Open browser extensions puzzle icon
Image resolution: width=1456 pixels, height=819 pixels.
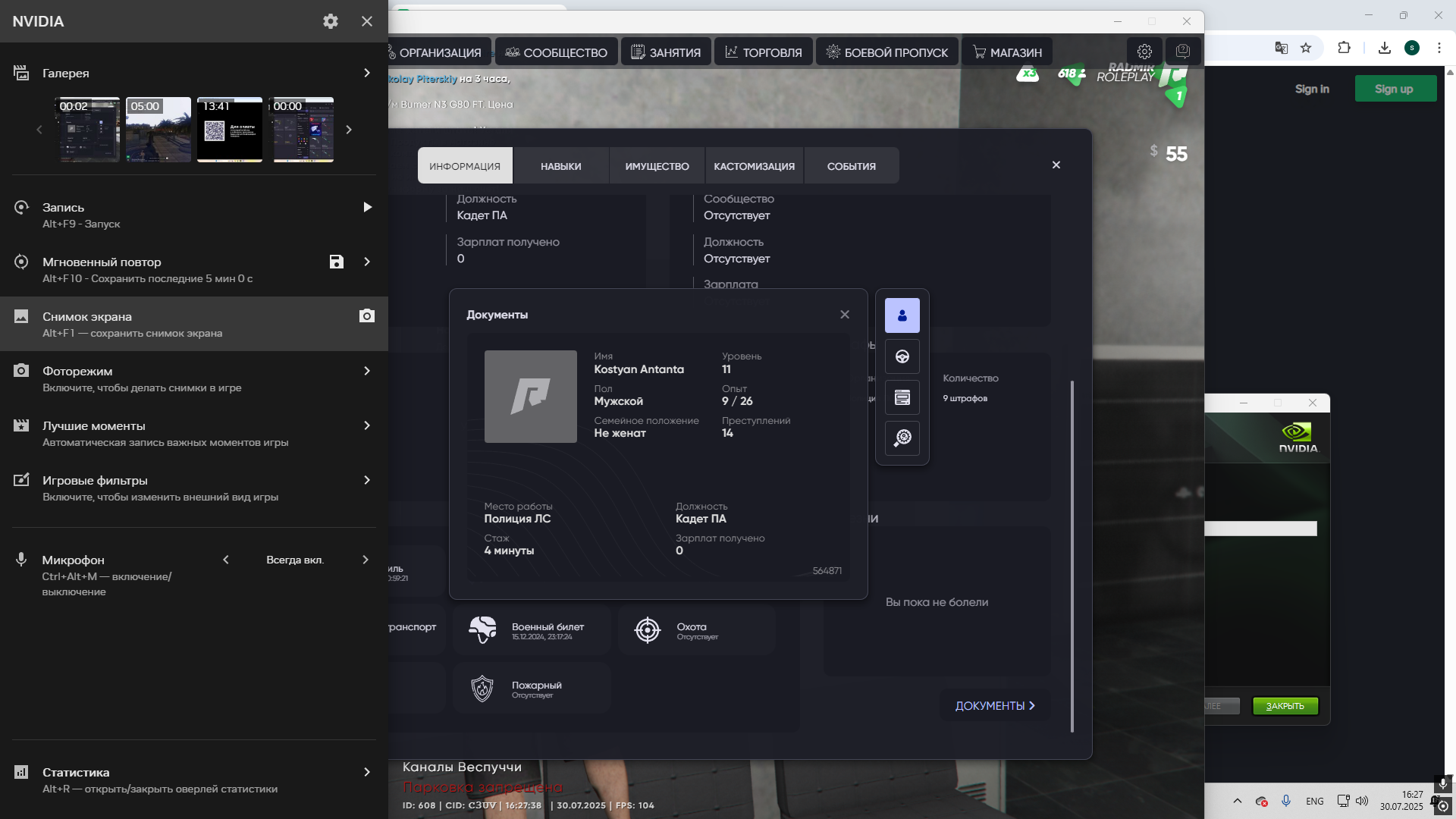click(x=1344, y=48)
